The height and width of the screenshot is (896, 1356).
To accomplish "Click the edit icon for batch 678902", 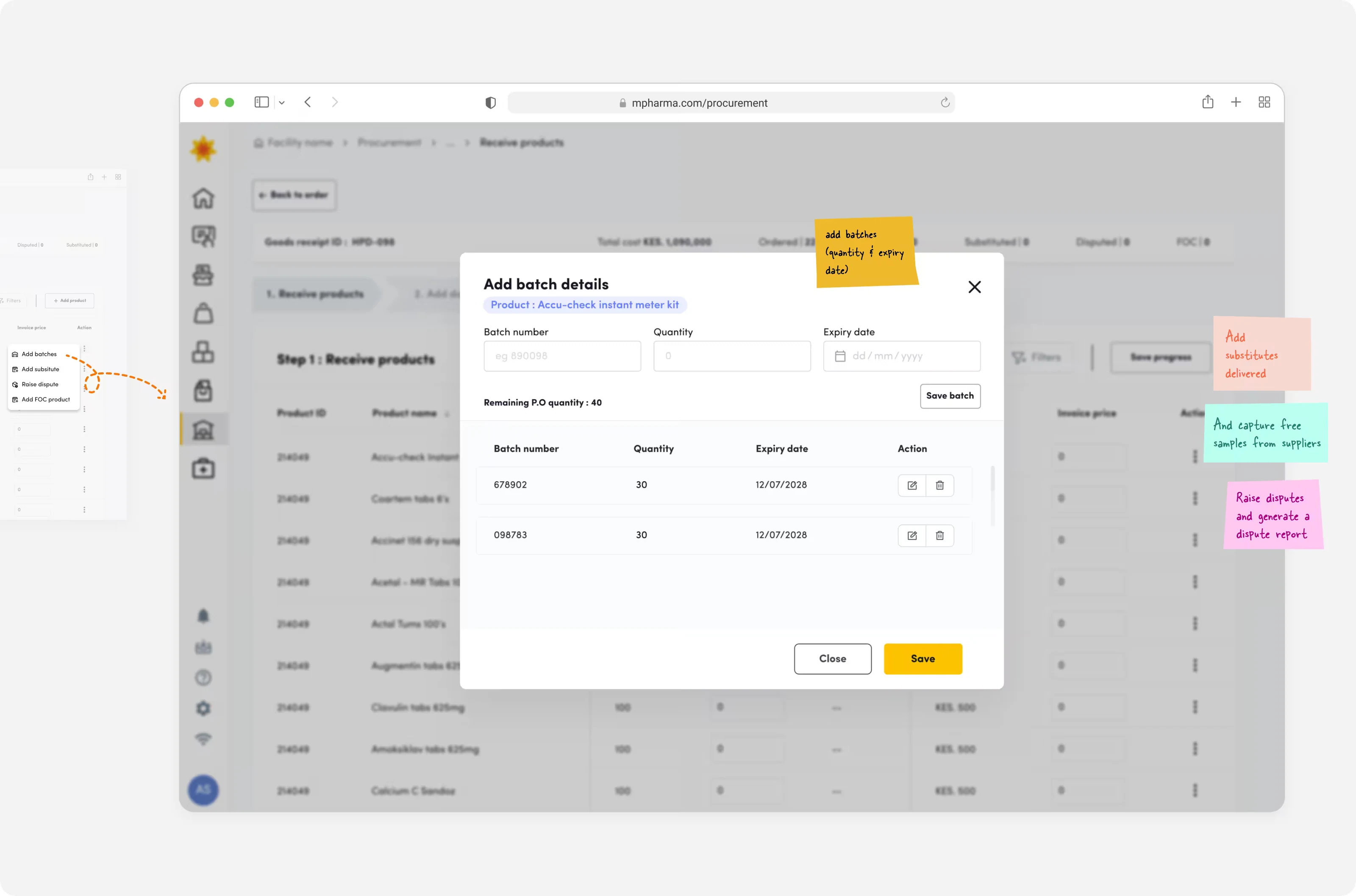I will pyautogui.click(x=912, y=485).
